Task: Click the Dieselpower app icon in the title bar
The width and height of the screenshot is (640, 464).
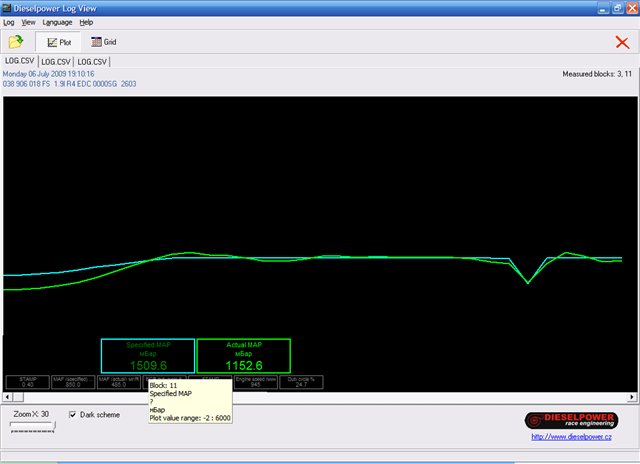Action: [x=7, y=8]
